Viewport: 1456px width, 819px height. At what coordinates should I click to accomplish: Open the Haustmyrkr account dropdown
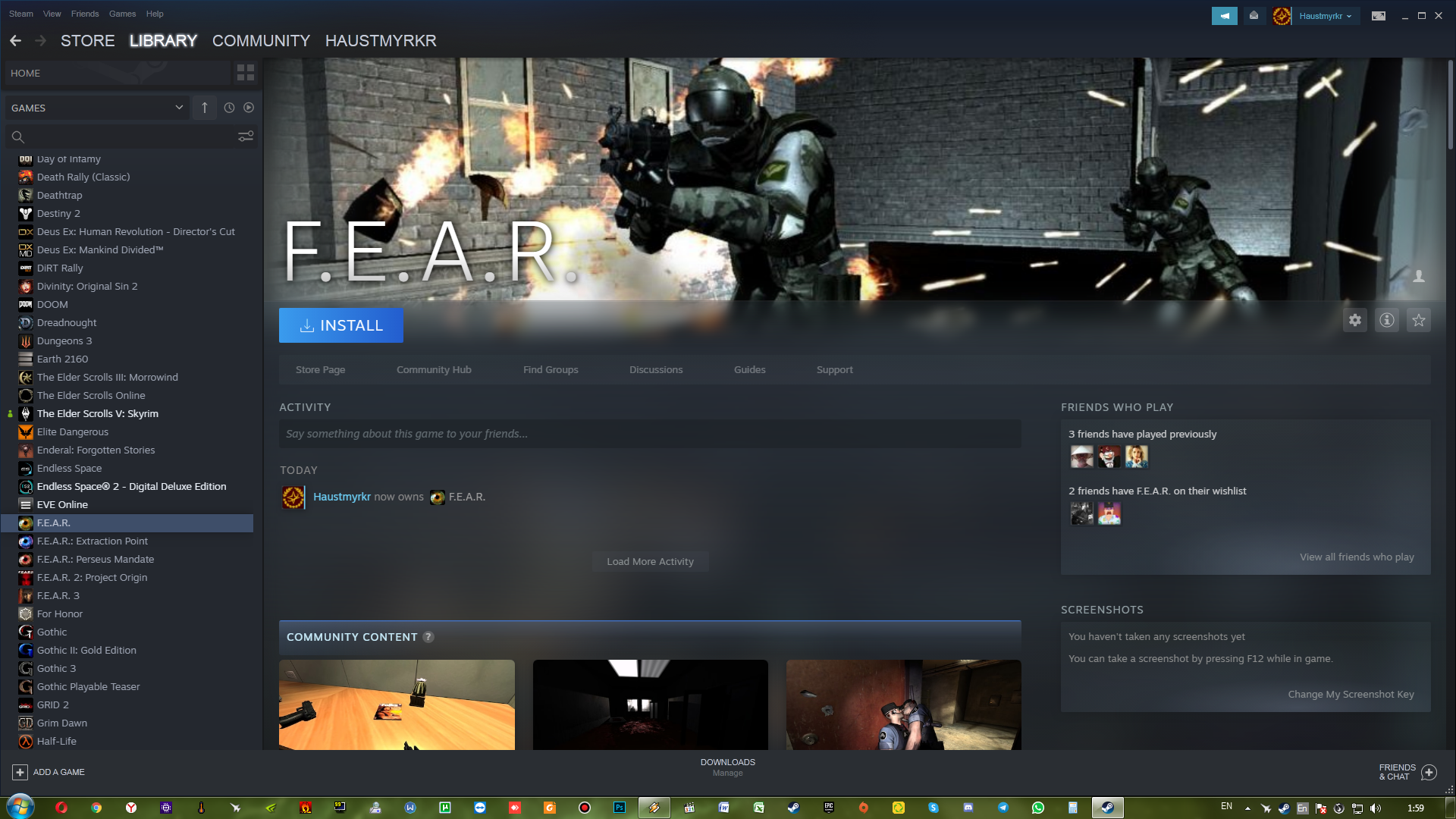click(x=1325, y=16)
